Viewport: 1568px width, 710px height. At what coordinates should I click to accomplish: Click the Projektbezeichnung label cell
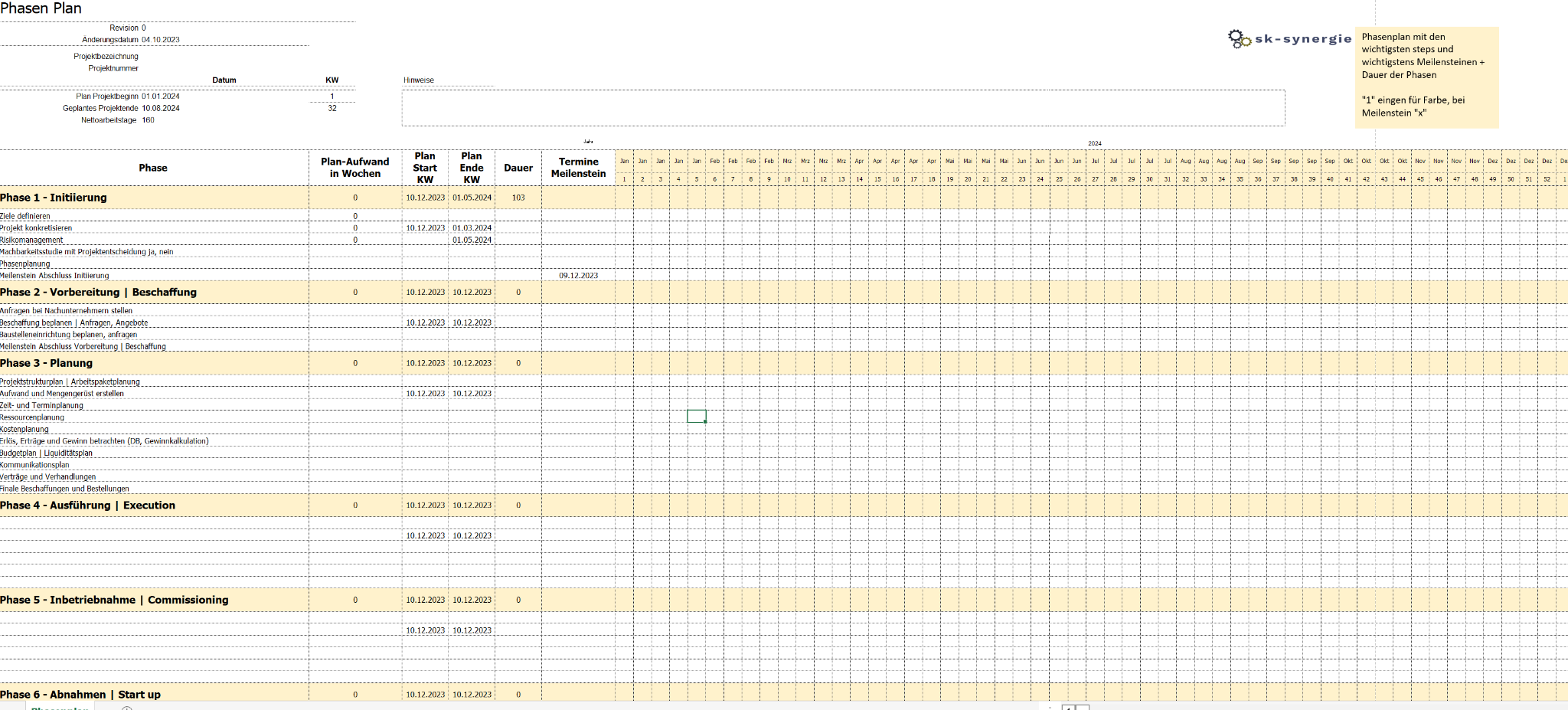point(106,57)
